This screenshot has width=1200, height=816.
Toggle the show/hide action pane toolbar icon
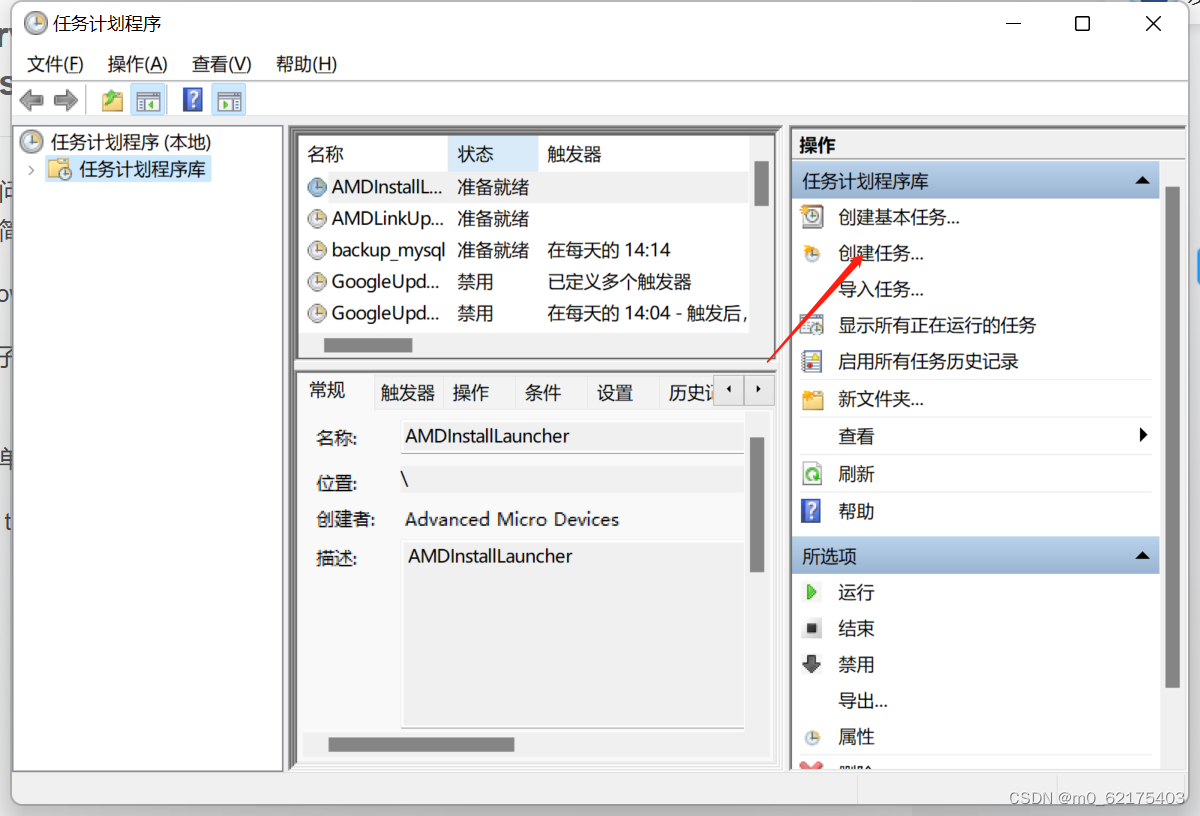click(x=229, y=100)
